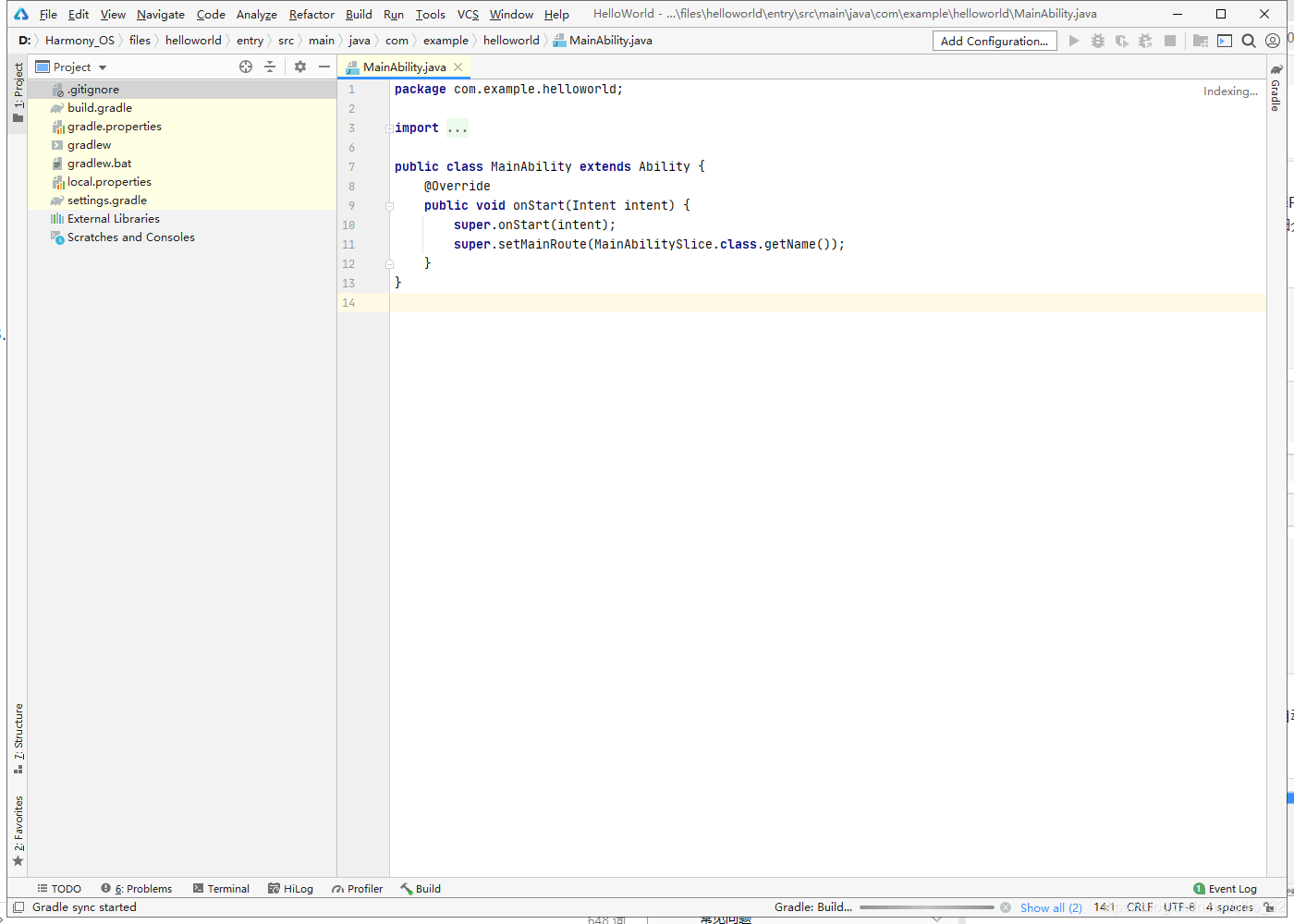
Task: Click the locate/select opened file target icon
Action: [x=246, y=67]
